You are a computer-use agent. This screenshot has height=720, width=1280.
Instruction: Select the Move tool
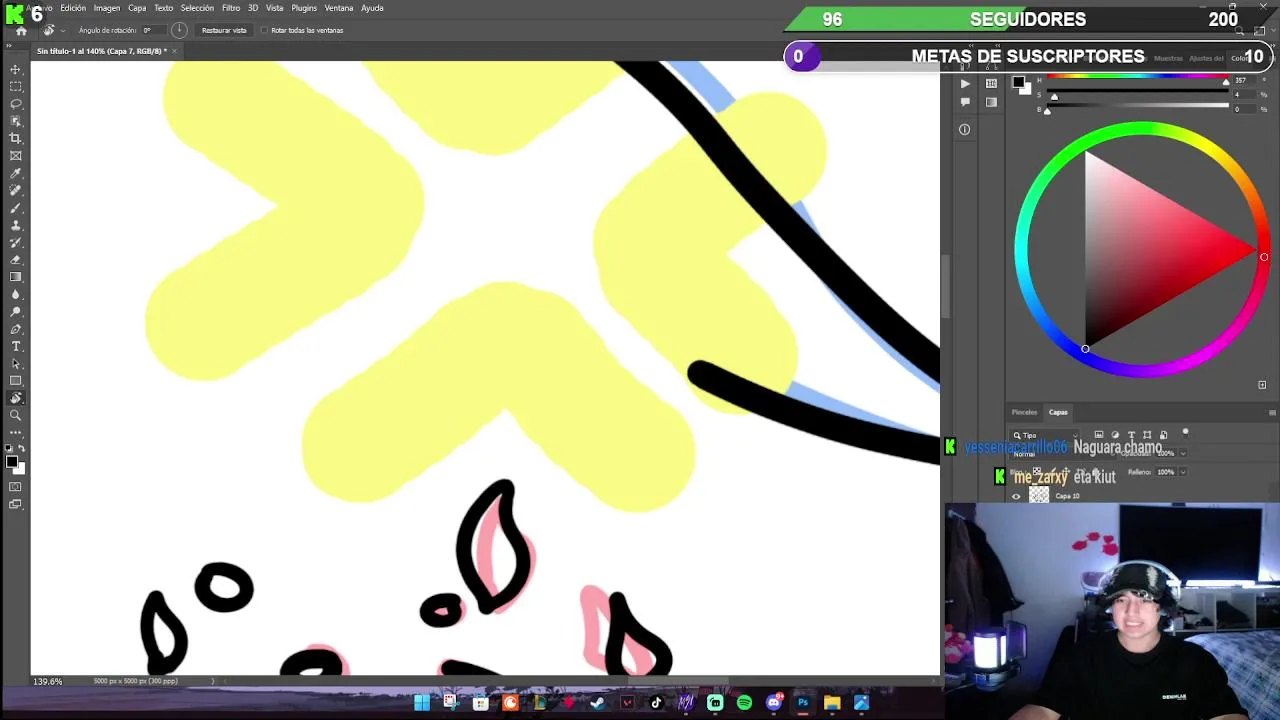click(x=16, y=69)
